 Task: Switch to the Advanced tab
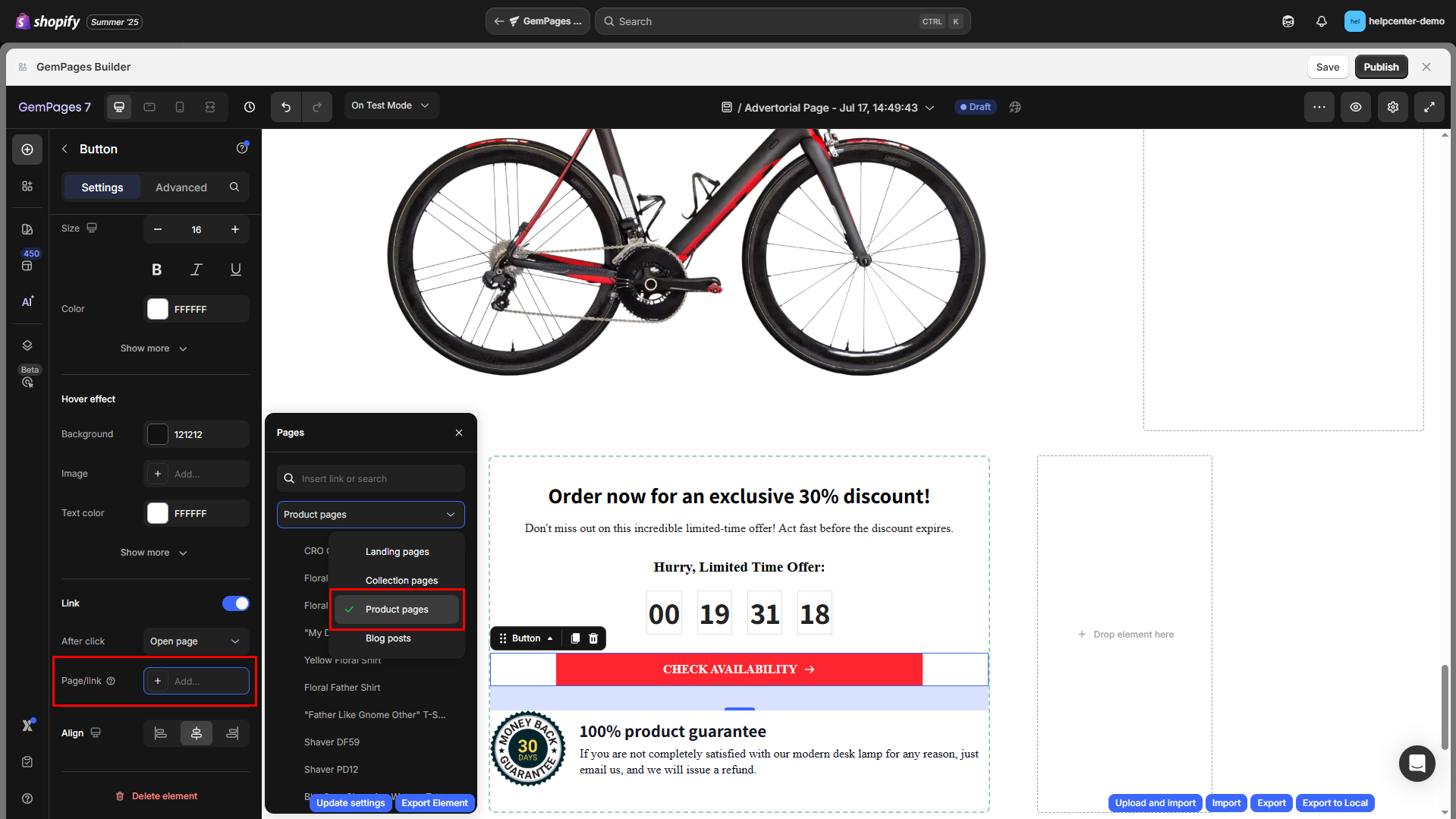point(181,187)
